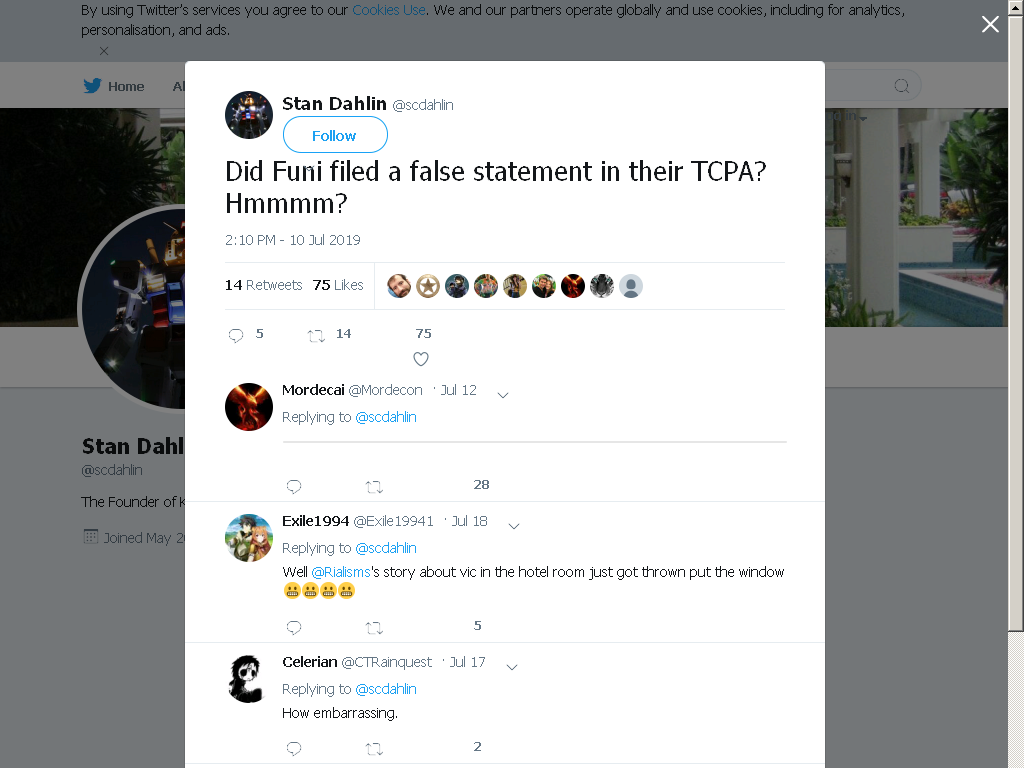Open the Cookies Use link

(389, 10)
